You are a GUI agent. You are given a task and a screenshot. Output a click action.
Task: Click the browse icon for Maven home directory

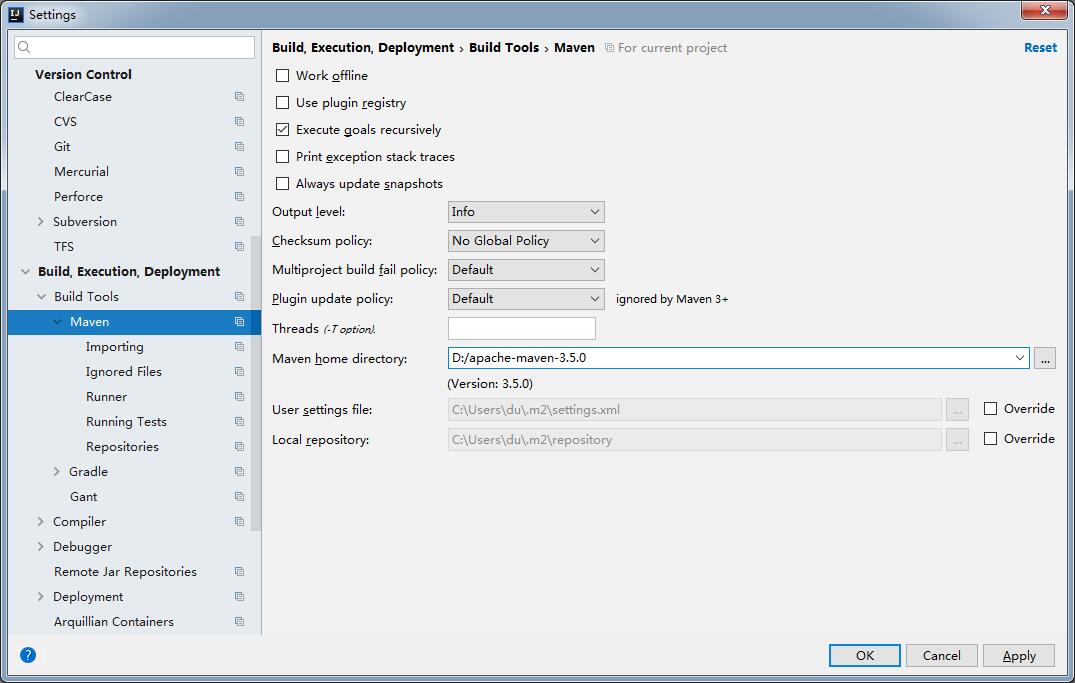(1044, 357)
